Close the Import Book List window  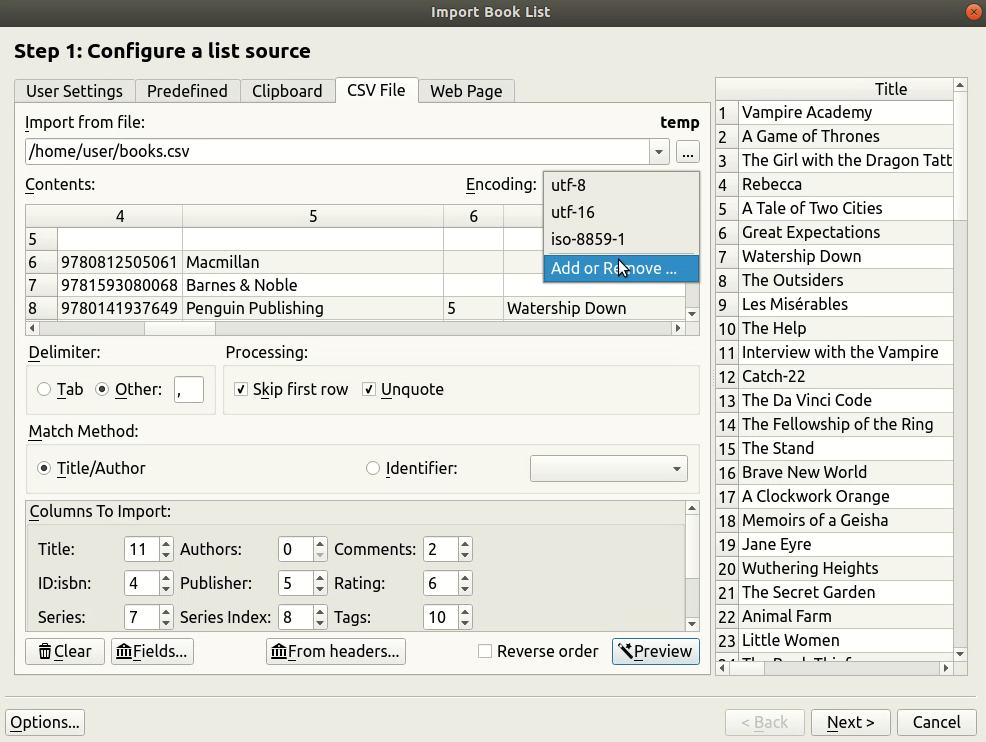point(972,12)
